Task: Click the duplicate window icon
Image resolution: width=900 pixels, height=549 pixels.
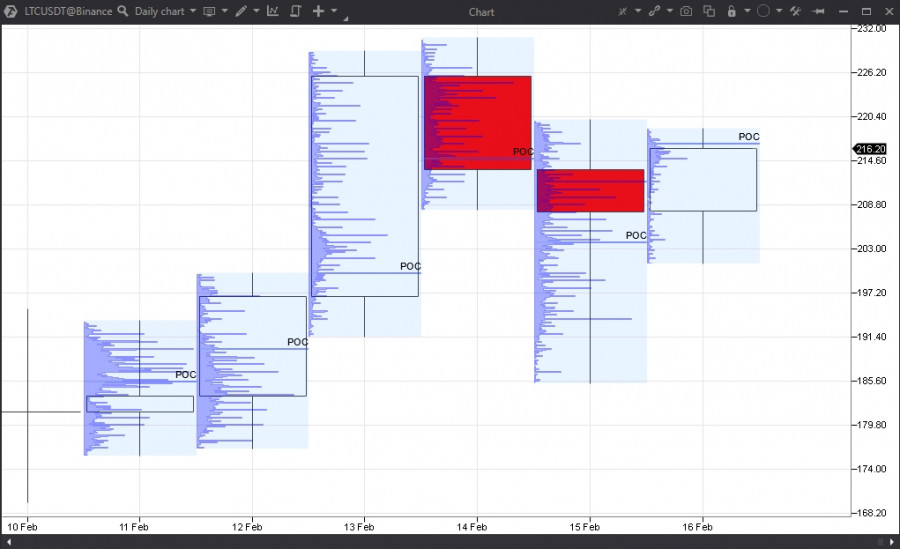Action: click(x=709, y=11)
